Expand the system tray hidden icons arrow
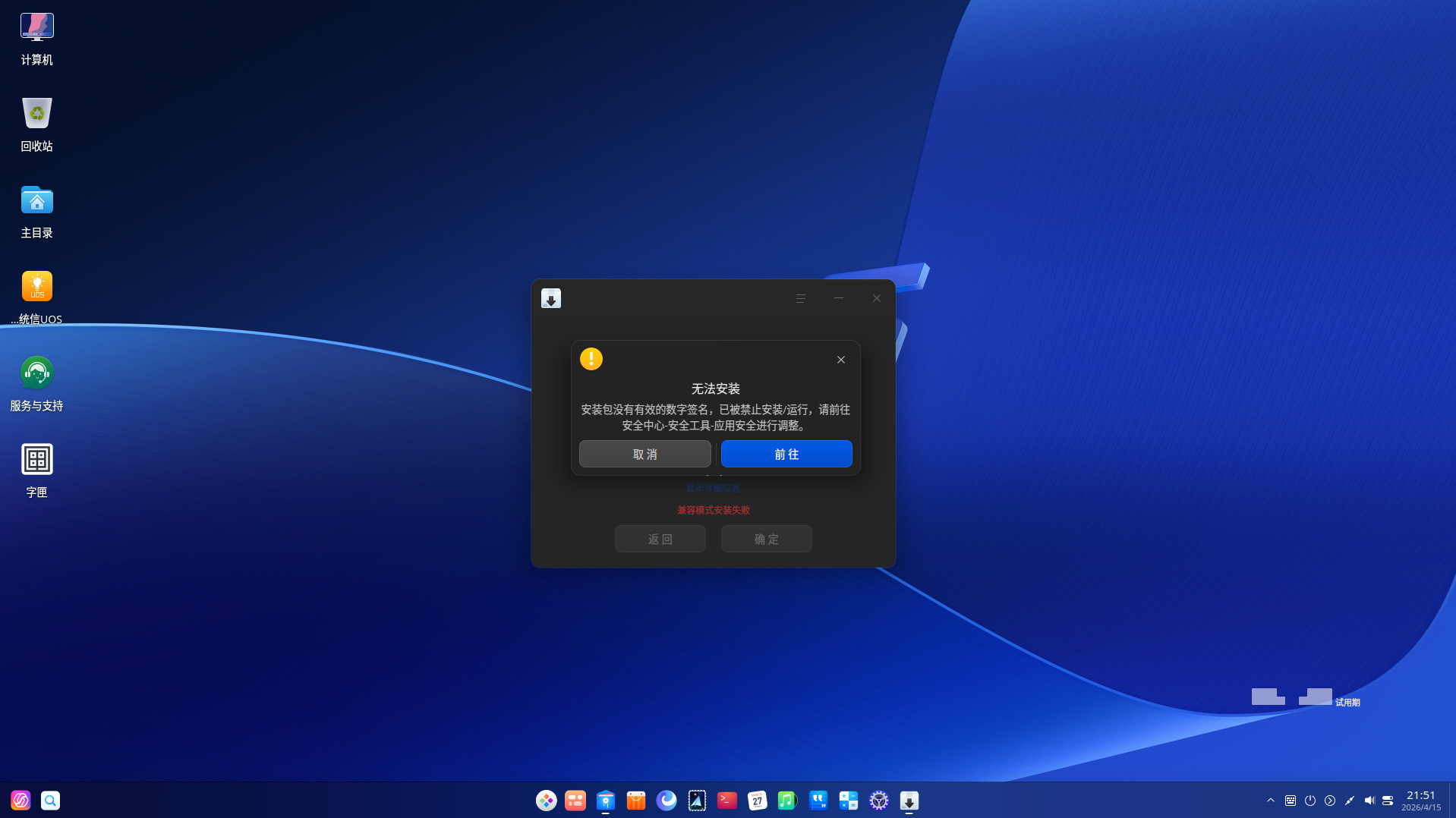This screenshot has height=818, width=1456. pos(1271,801)
